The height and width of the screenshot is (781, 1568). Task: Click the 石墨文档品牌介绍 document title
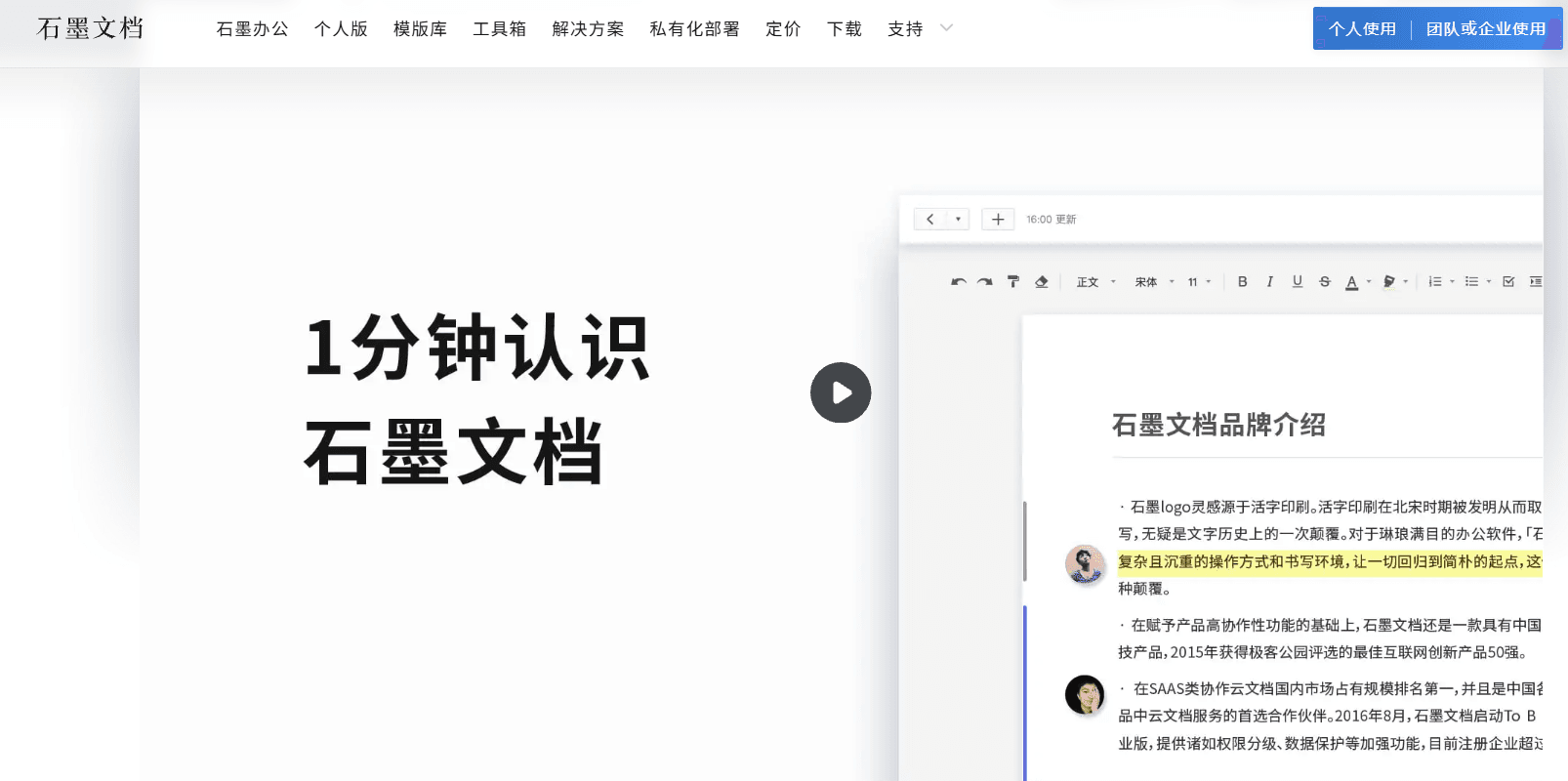[x=1218, y=425]
